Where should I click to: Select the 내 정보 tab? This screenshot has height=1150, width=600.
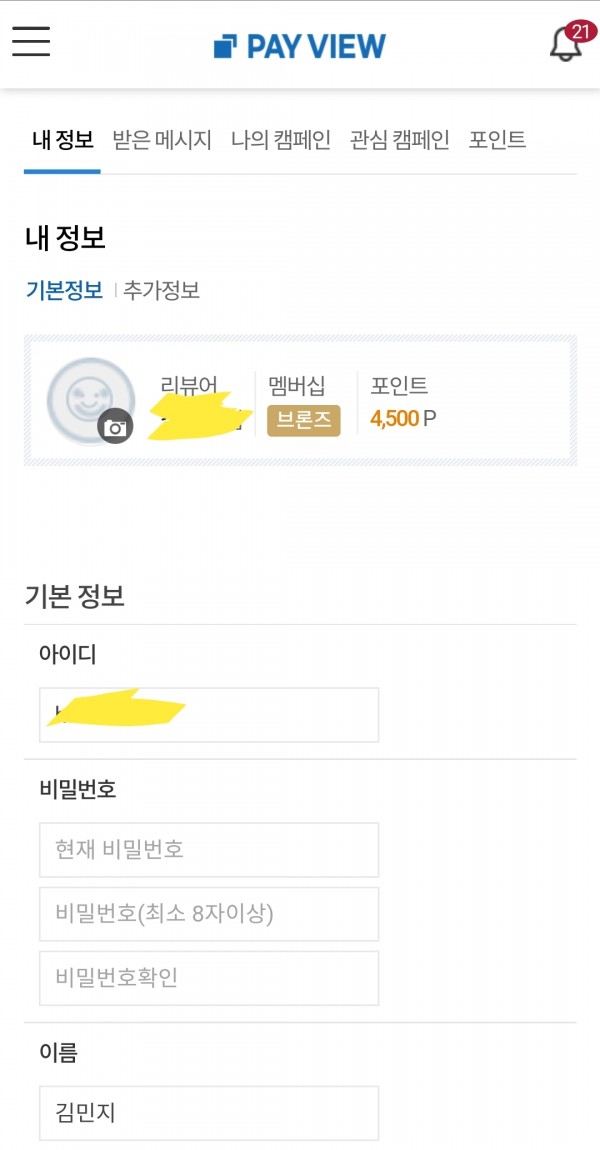pos(62,140)
